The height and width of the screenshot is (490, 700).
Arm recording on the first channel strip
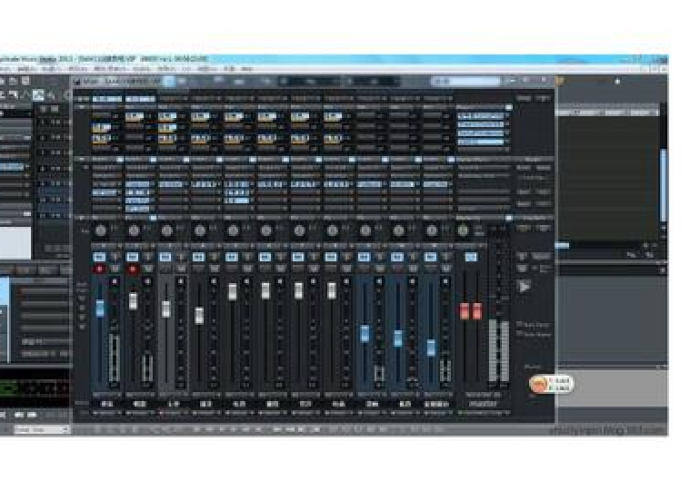pos(100,269)
